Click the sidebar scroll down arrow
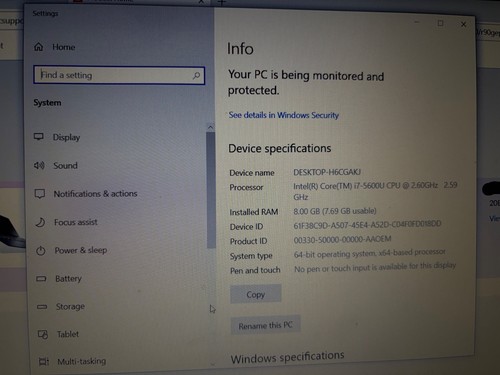The height and width of the screenshot is (375, 500). 213,365
